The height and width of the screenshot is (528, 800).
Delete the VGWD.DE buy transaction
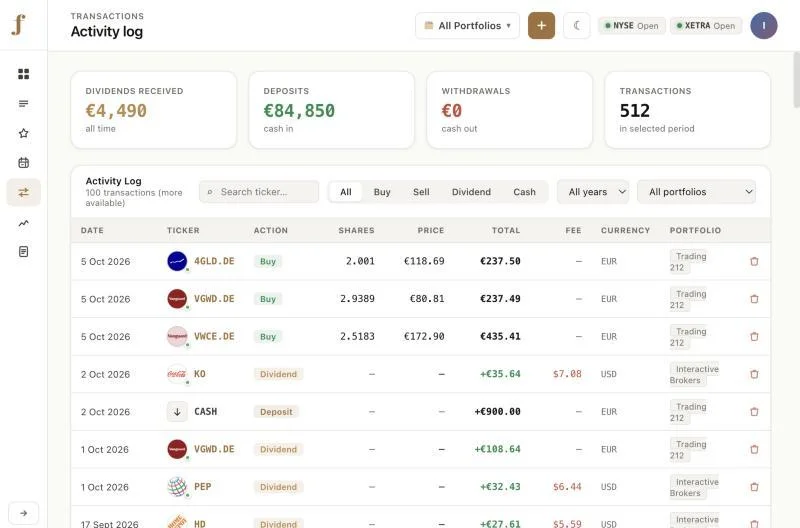pyautogui.click(x=754, y=299)
